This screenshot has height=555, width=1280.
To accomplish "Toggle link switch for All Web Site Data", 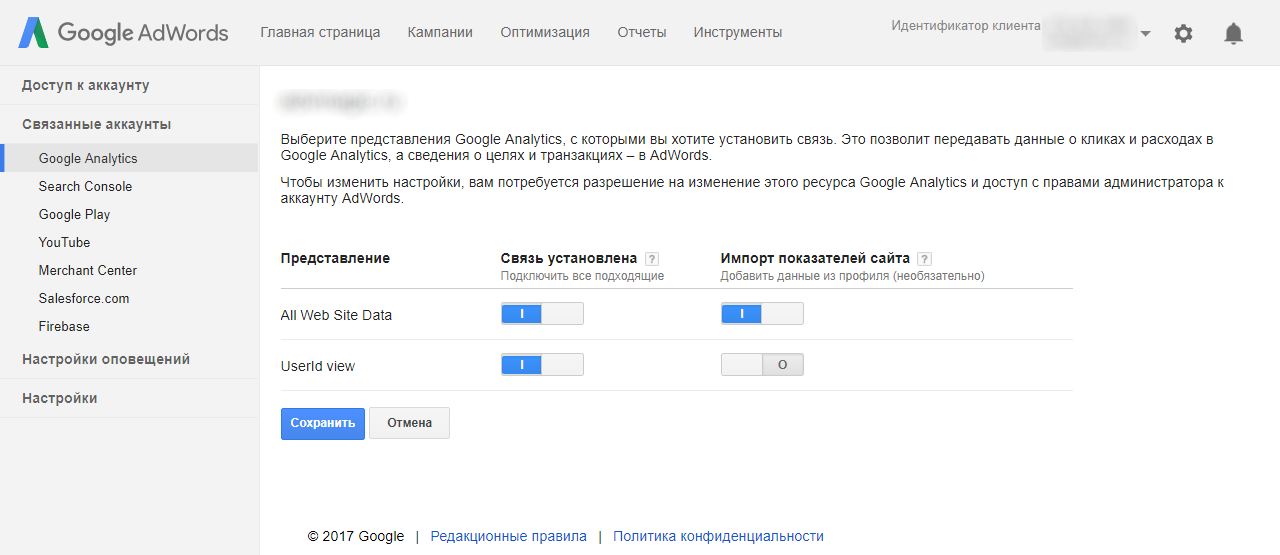I will point(542,314).
